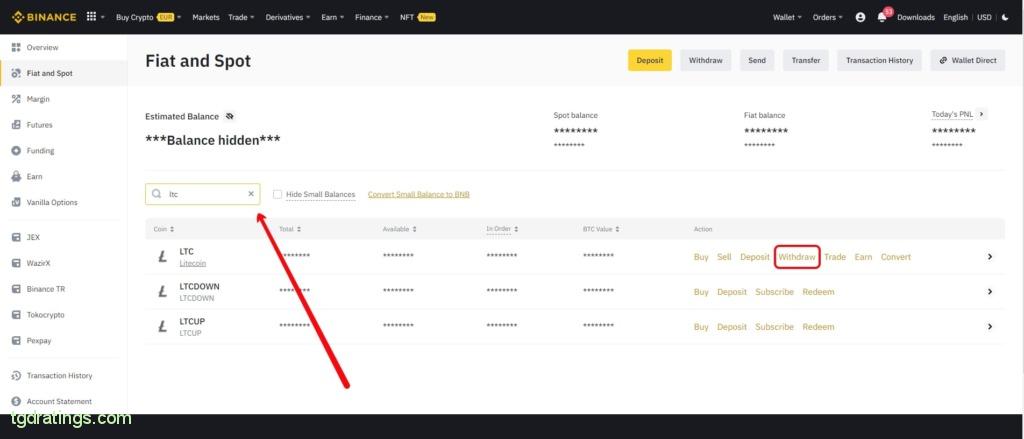This screenshot has height=439, width=1024.
Task: Expand Today's PNL arrow
Action: click(x=981, y=114)
